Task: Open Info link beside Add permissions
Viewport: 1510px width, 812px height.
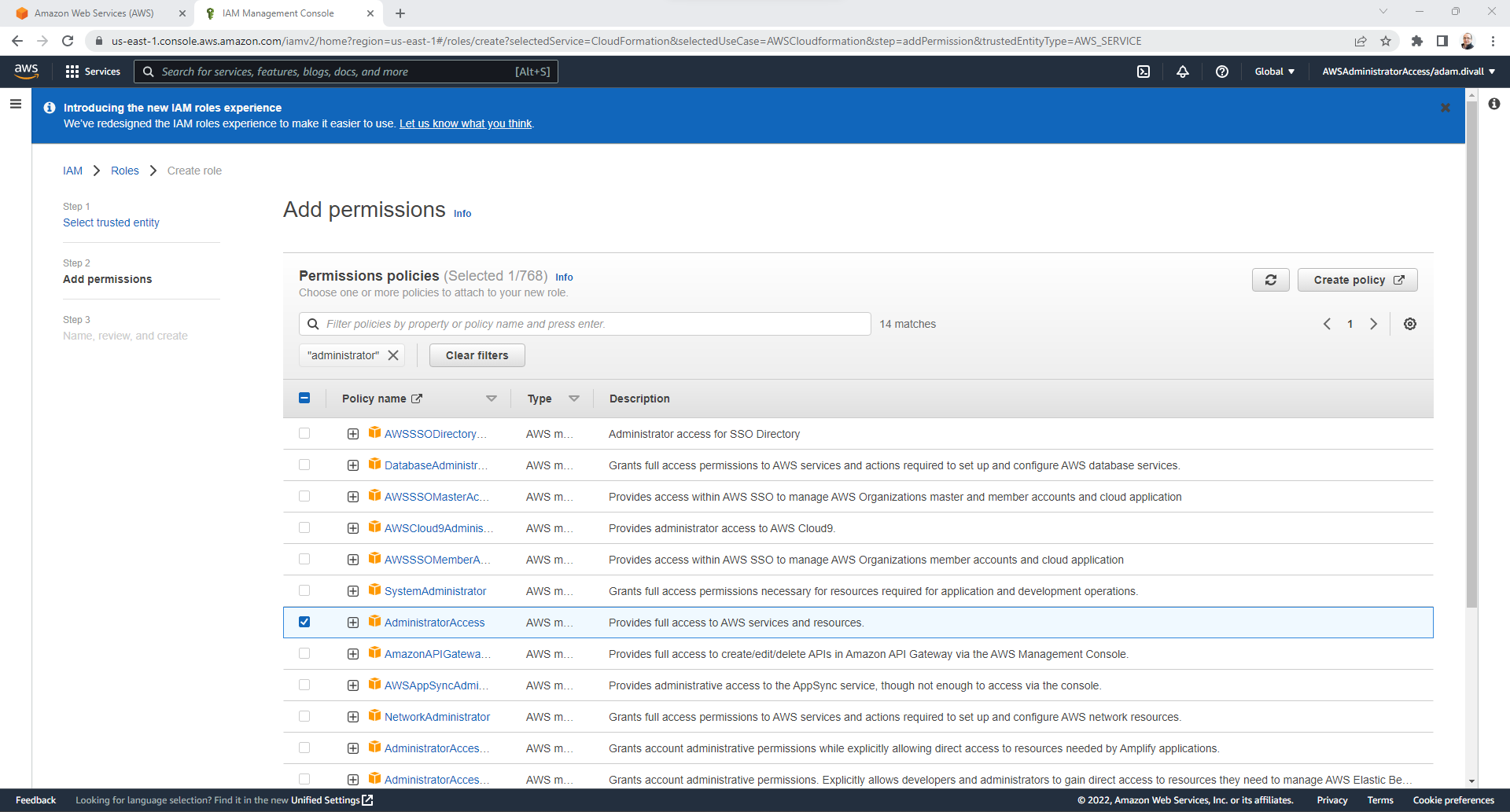Action: pos(462,214)
